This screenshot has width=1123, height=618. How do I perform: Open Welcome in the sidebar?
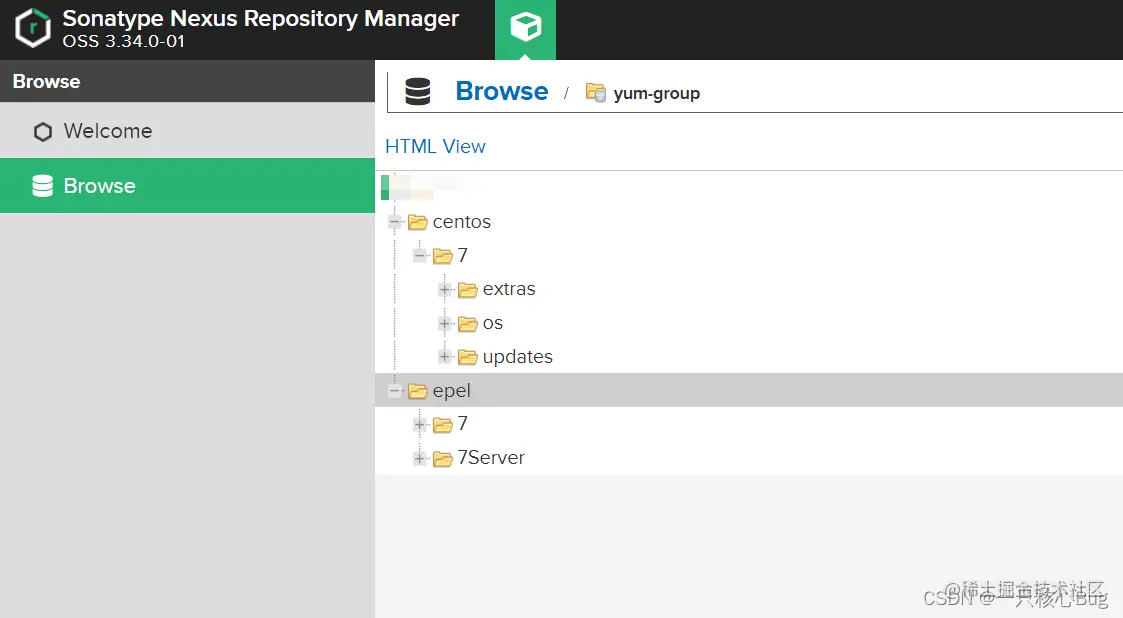(x=187, y=131)
